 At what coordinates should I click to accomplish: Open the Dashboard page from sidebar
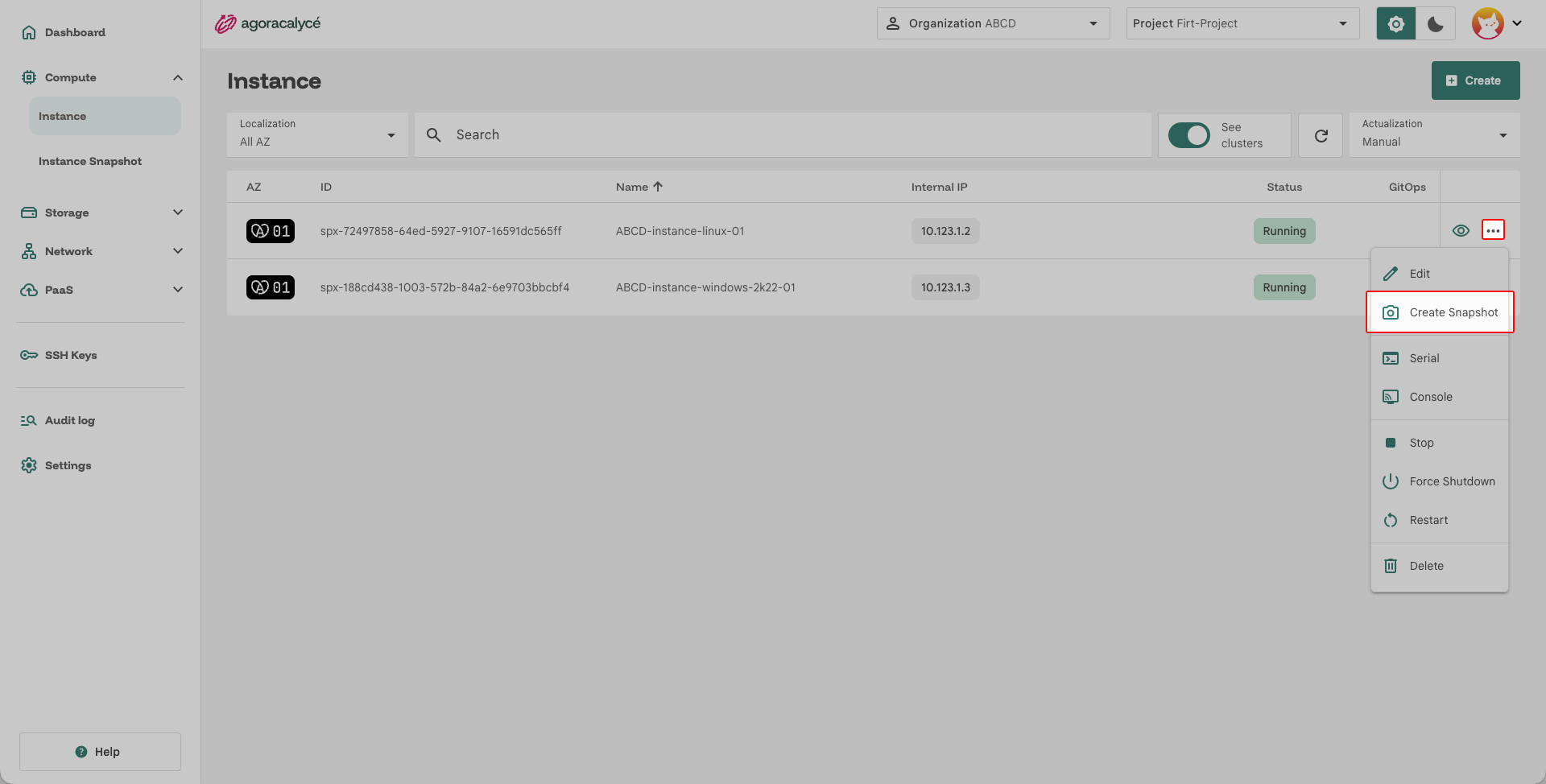click(x=63, y=32)
